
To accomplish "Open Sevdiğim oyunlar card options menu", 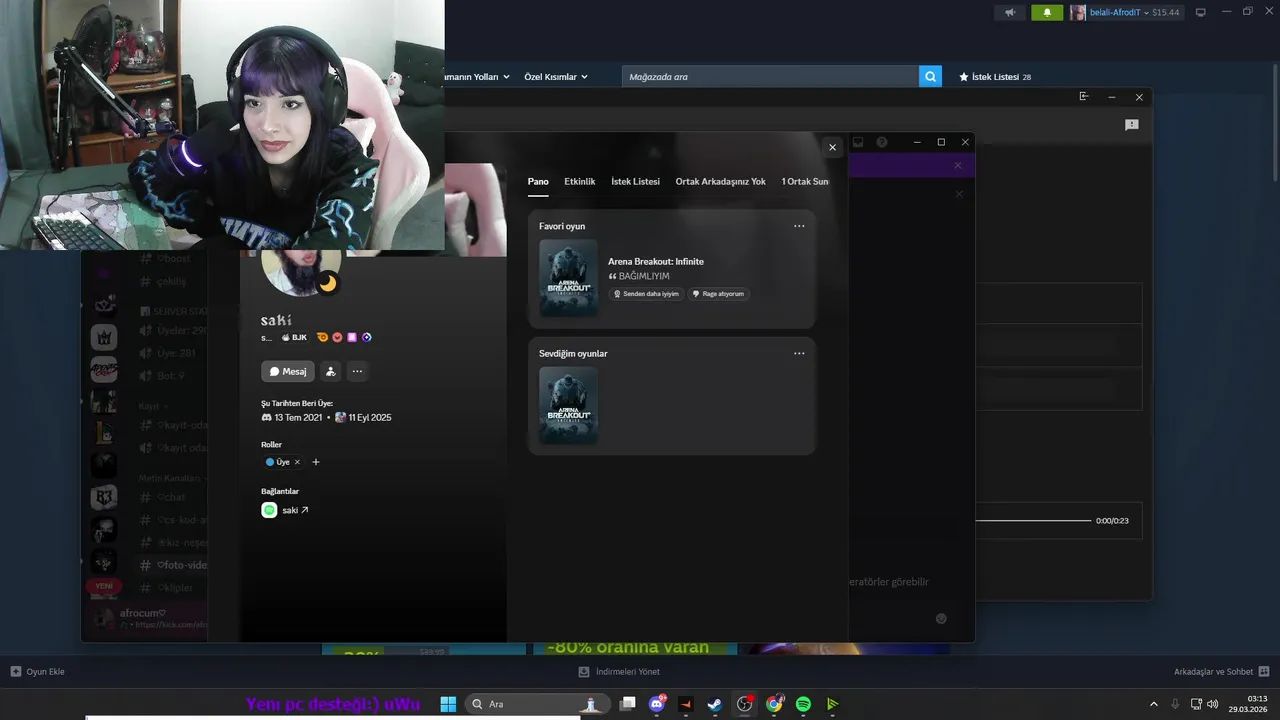I will click(799, 353).
